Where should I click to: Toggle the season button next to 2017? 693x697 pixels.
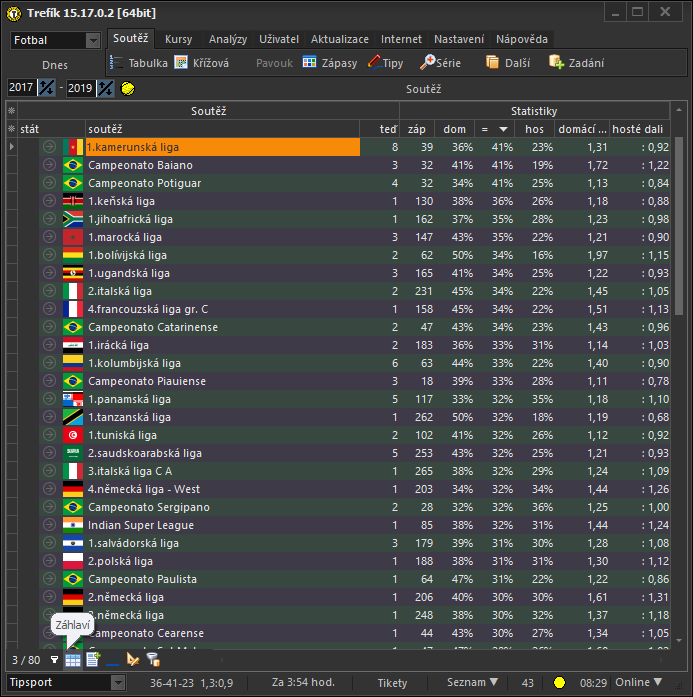pos(46,88)
